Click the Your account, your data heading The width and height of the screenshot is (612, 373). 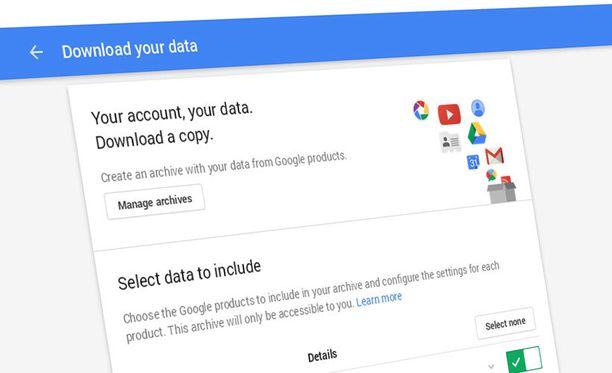pos(172,113)
